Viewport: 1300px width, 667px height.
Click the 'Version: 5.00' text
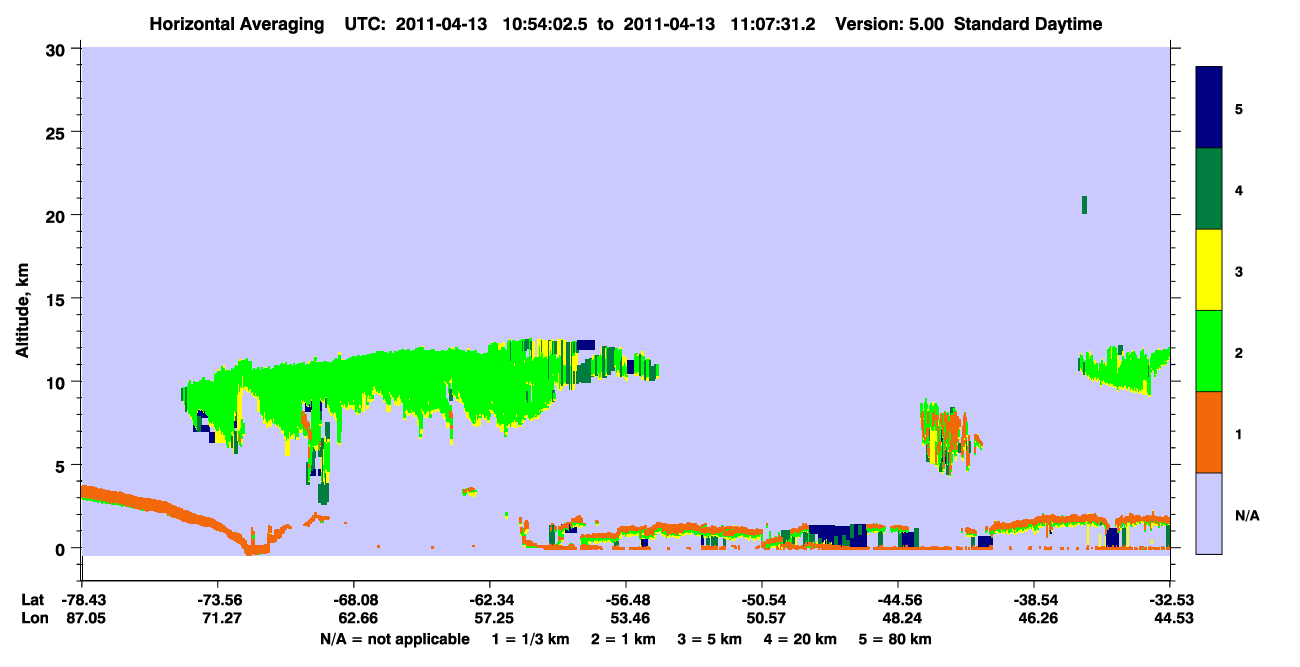tap(889, 24)
